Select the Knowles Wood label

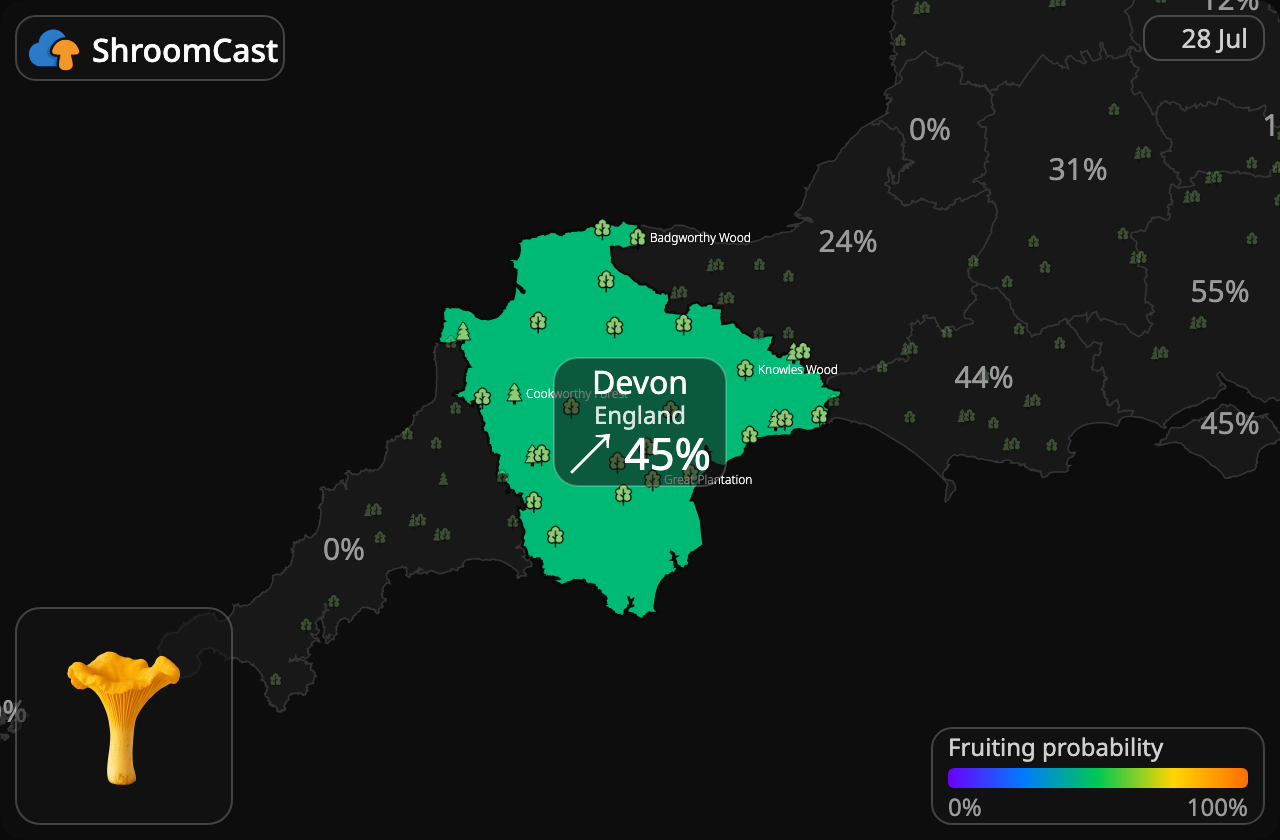click(798, 370)
